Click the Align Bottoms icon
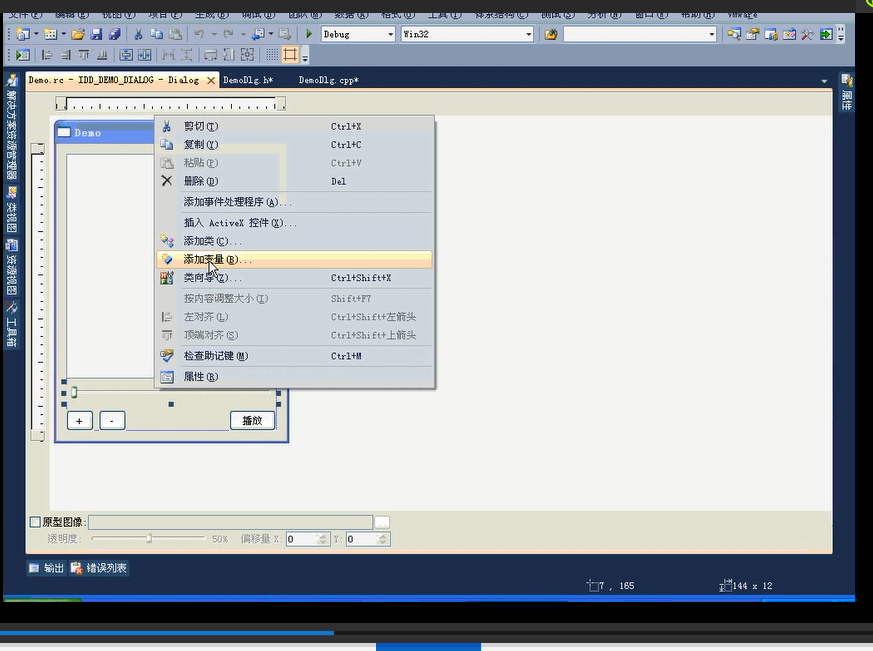This screenshot has width=873, height=651. coord(102,55)
